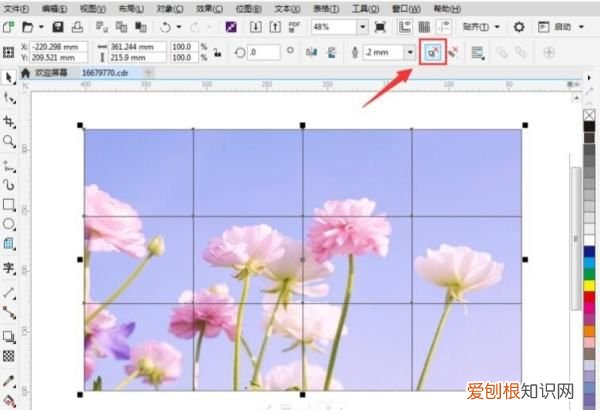Open the 视图(V) menu
The image size is (600, 410).
[x=93, y=8]
